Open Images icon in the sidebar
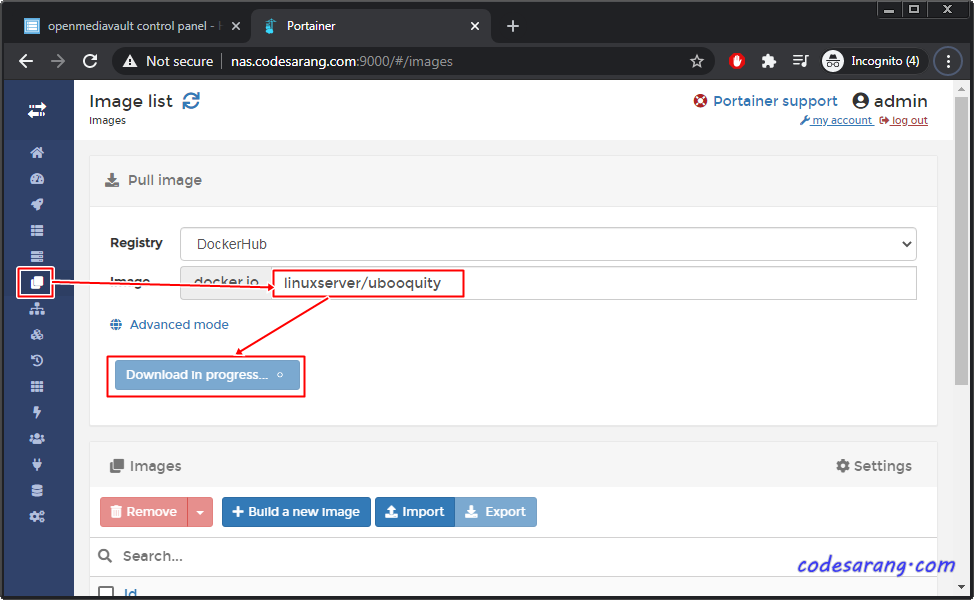The image size is (974, 600). coord(37,283)
